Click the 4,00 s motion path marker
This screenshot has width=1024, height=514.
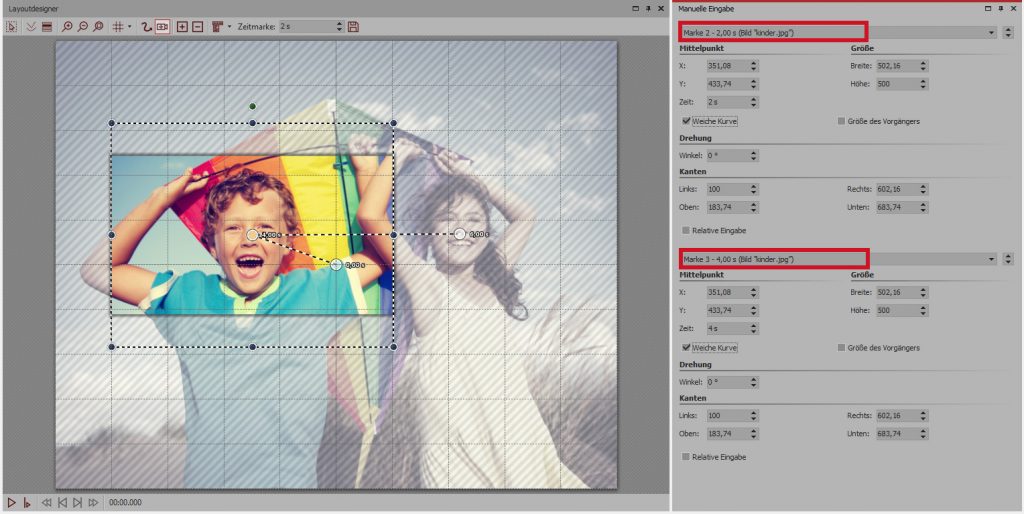tap(252, 234)
